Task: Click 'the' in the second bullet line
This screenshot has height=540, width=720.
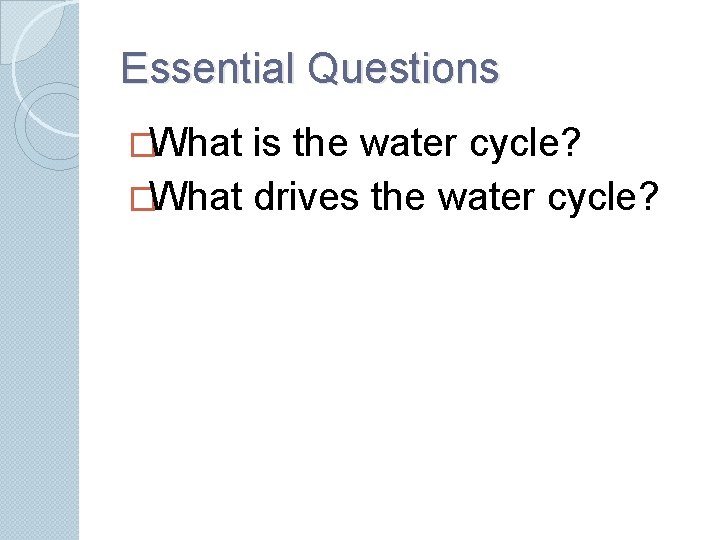Action: 397,197
